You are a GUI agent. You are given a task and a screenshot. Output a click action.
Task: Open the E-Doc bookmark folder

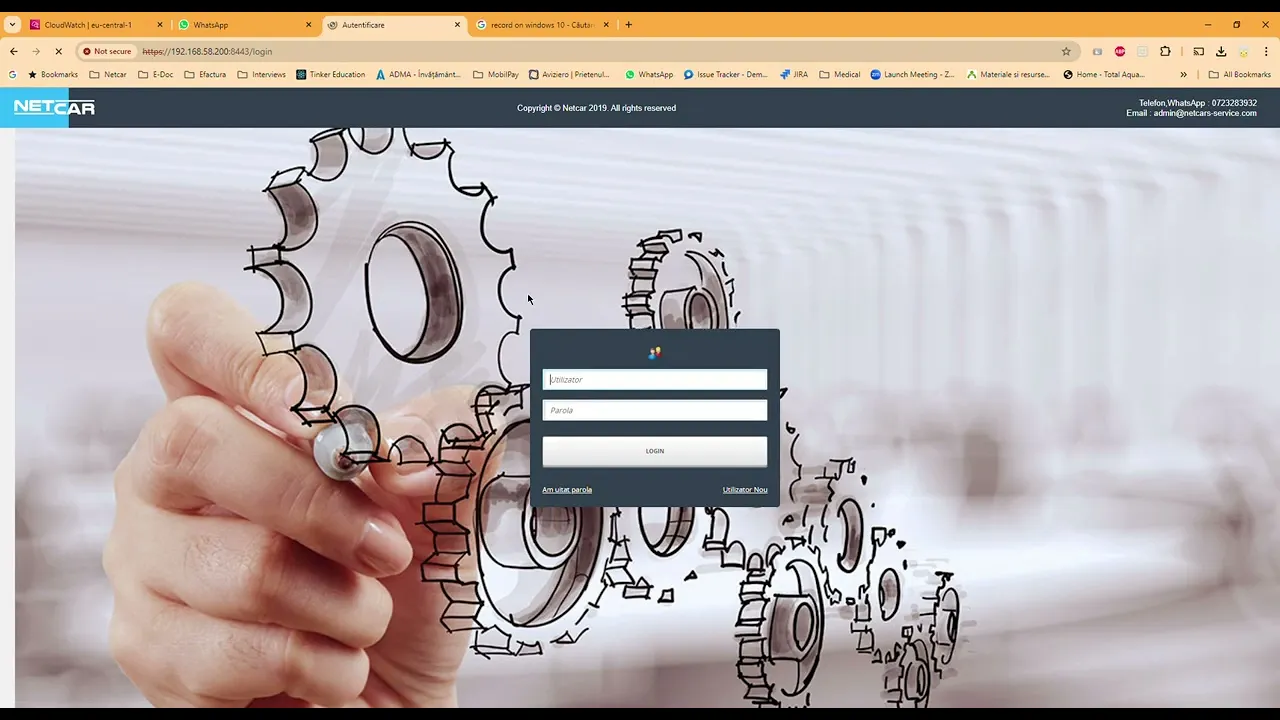[155, 74]
